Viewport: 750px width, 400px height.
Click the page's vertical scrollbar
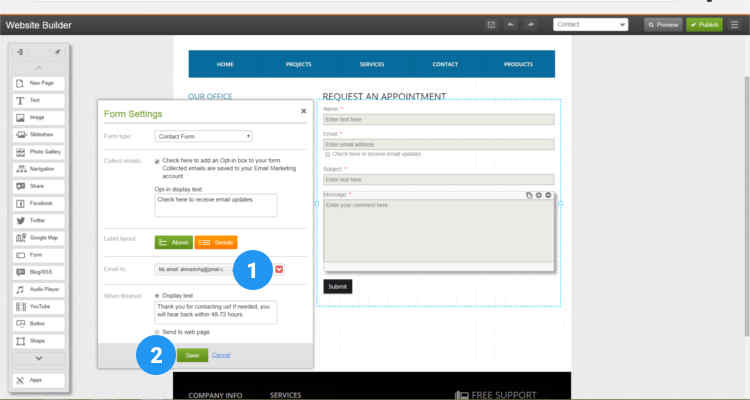click(746, 206)
